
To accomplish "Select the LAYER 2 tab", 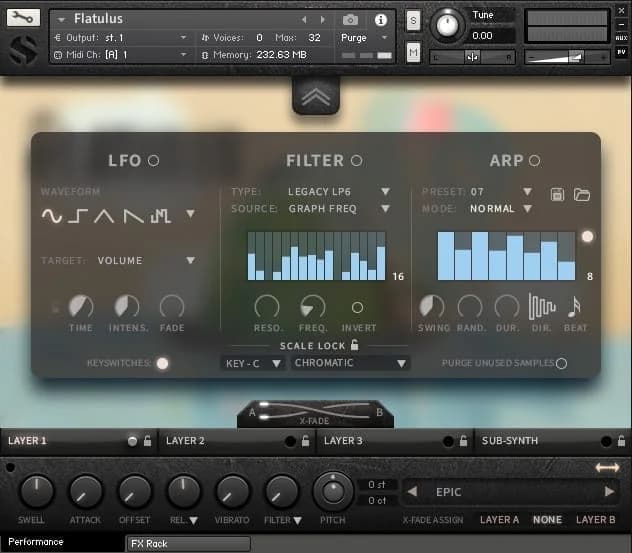I will (x=186, y=440).
